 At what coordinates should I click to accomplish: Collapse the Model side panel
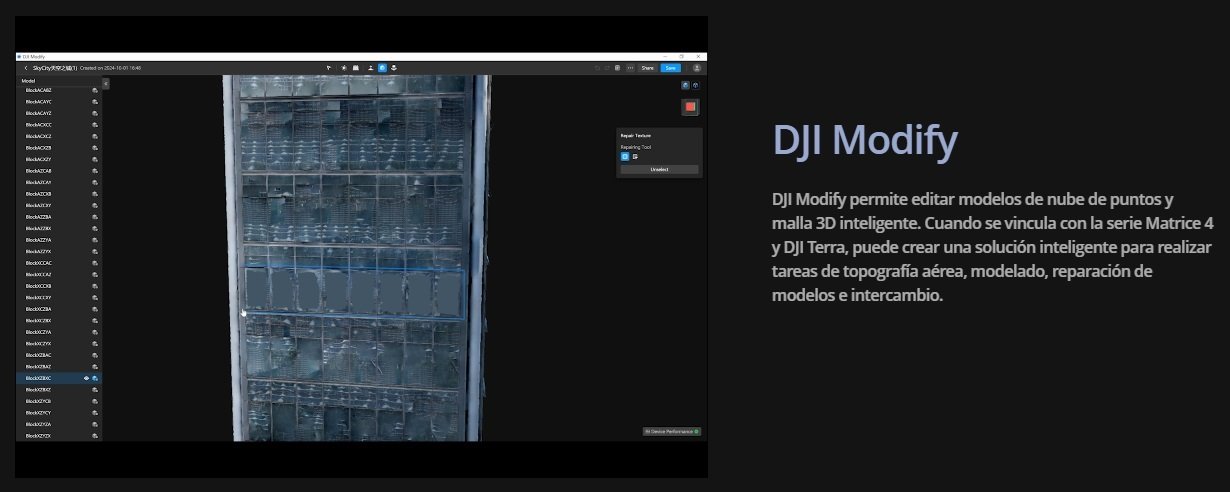click(106, 84)
